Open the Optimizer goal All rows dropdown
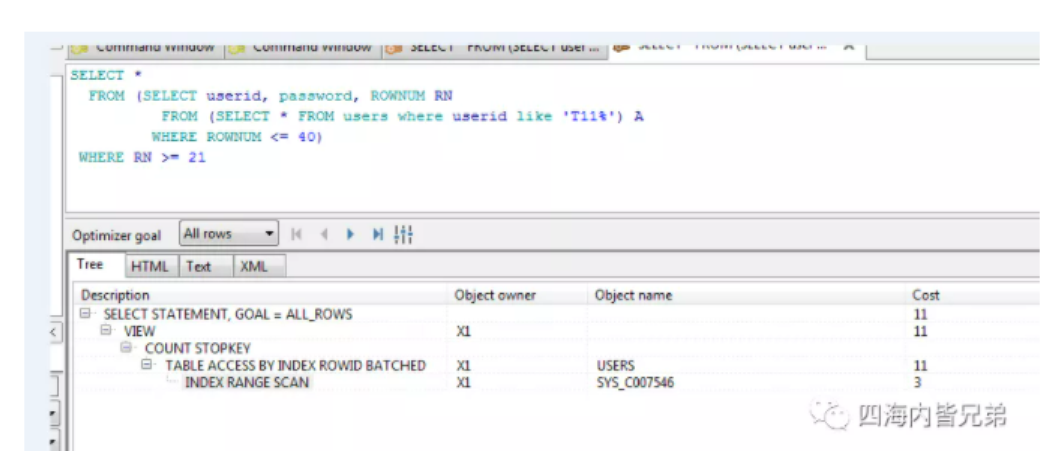Image resolution: width=1062 pixels, height=451 pixels. pos(230,234)
